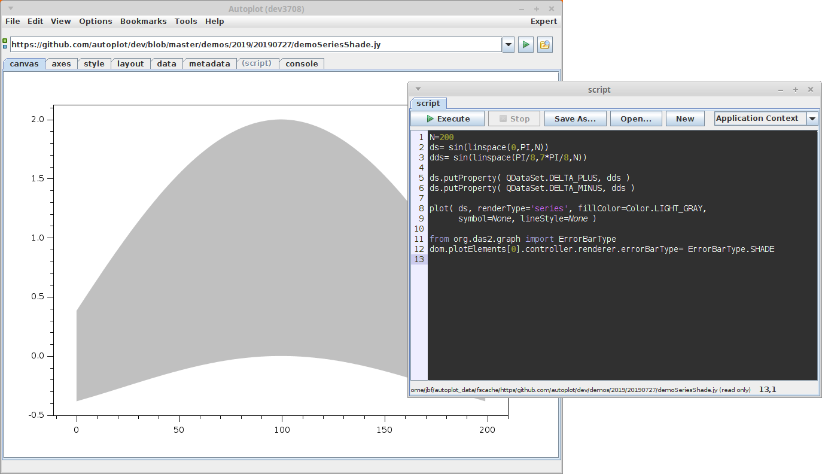Open the Tools menu
Viewport: 822px width, 474px height.
point(185,21)
